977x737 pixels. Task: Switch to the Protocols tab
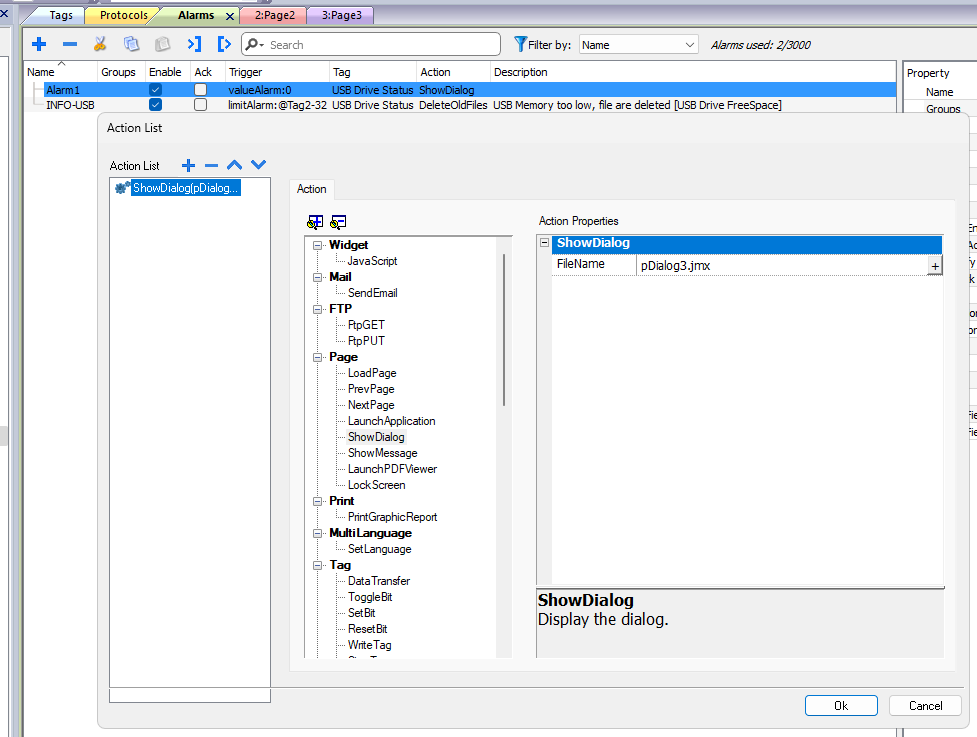tap(123, 15)
